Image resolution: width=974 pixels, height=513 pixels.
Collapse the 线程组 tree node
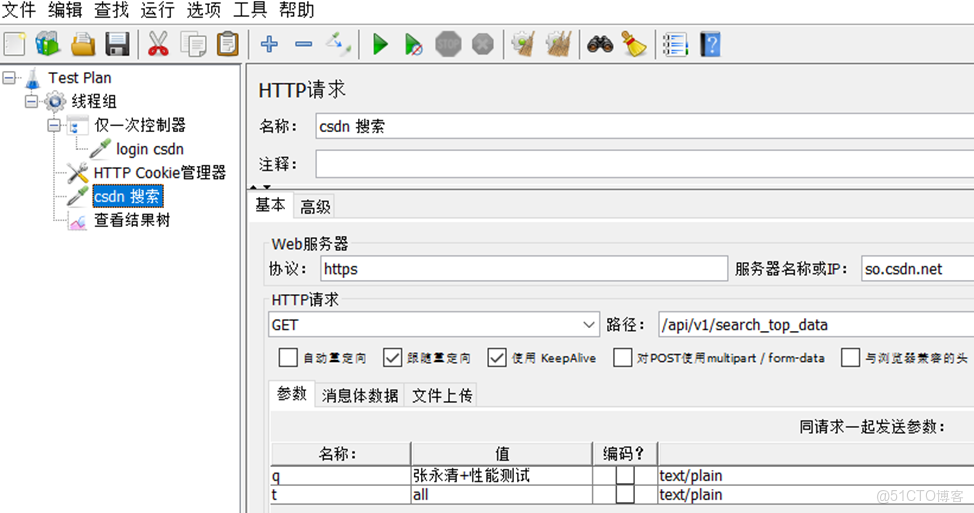pos(31,101)
